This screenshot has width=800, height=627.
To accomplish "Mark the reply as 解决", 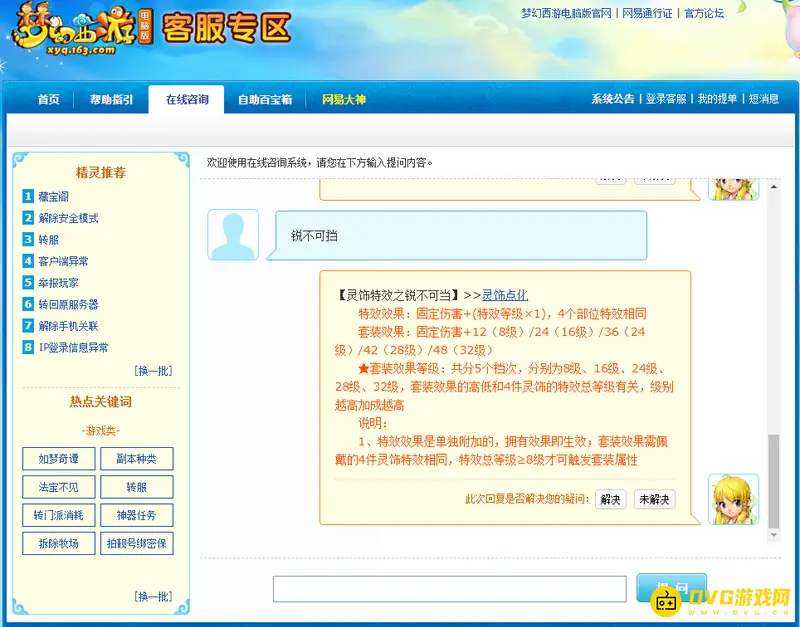I will tap(611, 499).
